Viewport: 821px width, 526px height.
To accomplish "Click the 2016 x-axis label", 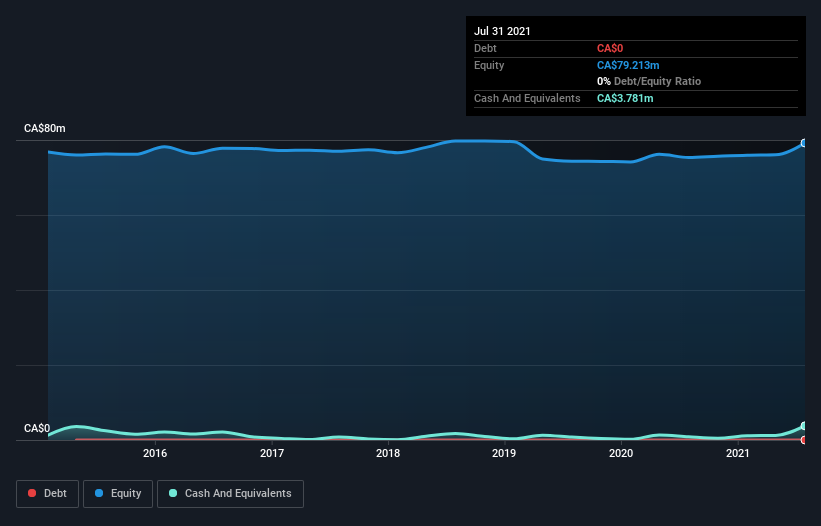I will pos(155,453).
